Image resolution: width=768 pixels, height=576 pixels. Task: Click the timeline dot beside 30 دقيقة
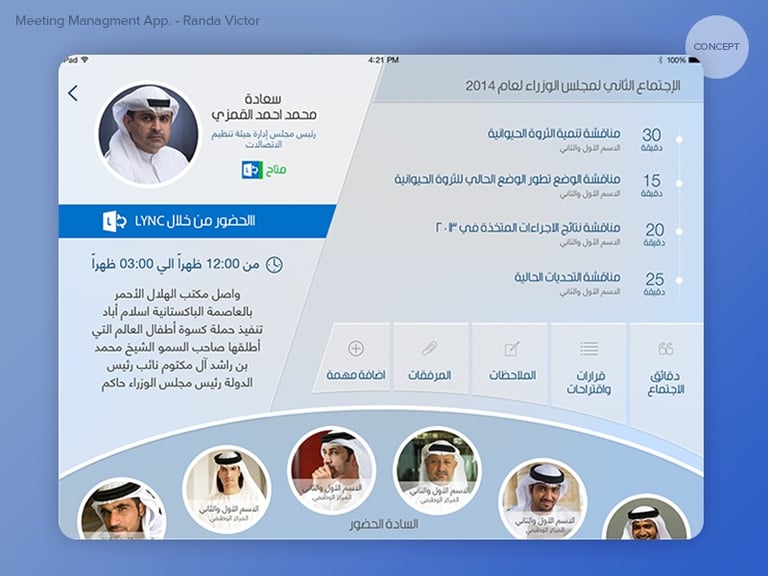(679, 140)
